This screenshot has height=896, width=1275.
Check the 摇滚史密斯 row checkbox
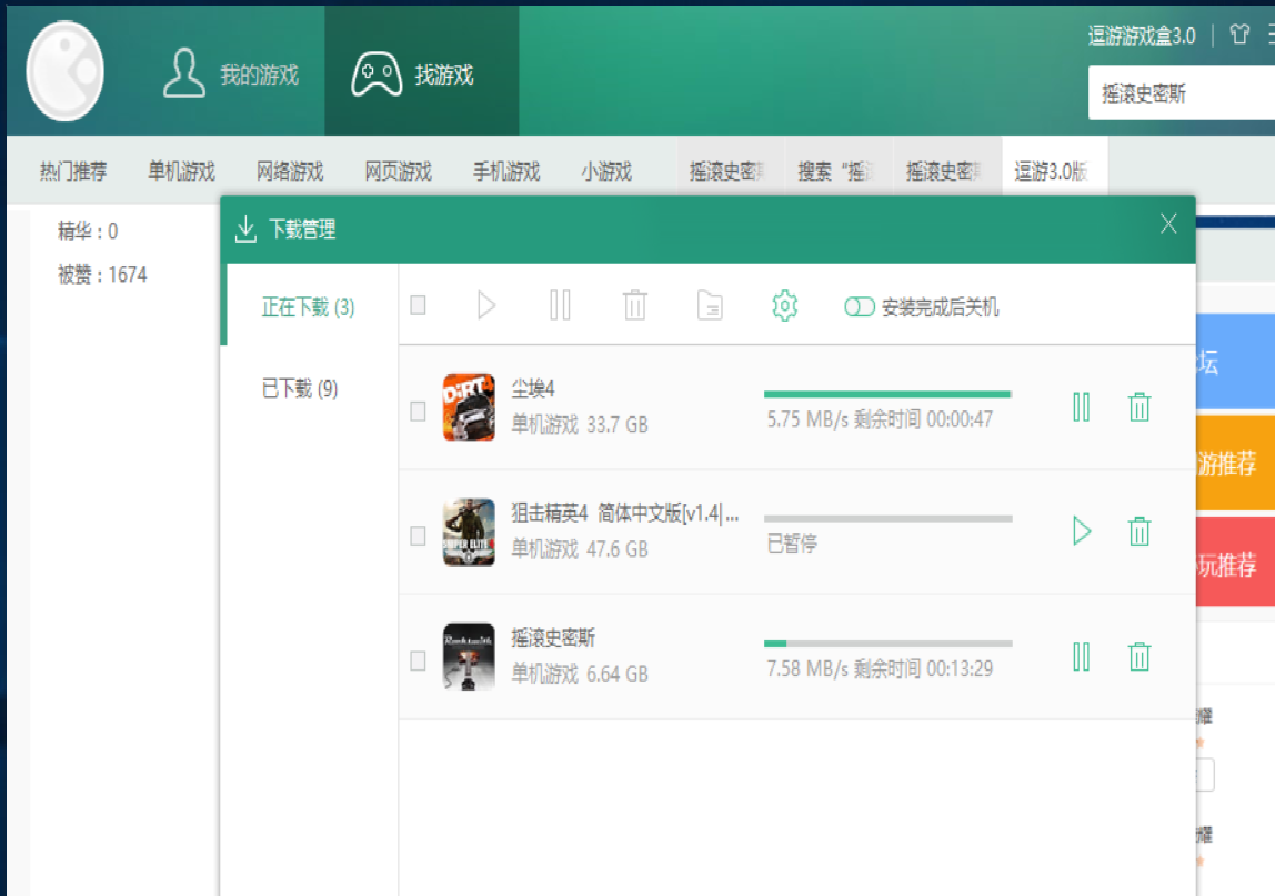(x=418, y=660)
